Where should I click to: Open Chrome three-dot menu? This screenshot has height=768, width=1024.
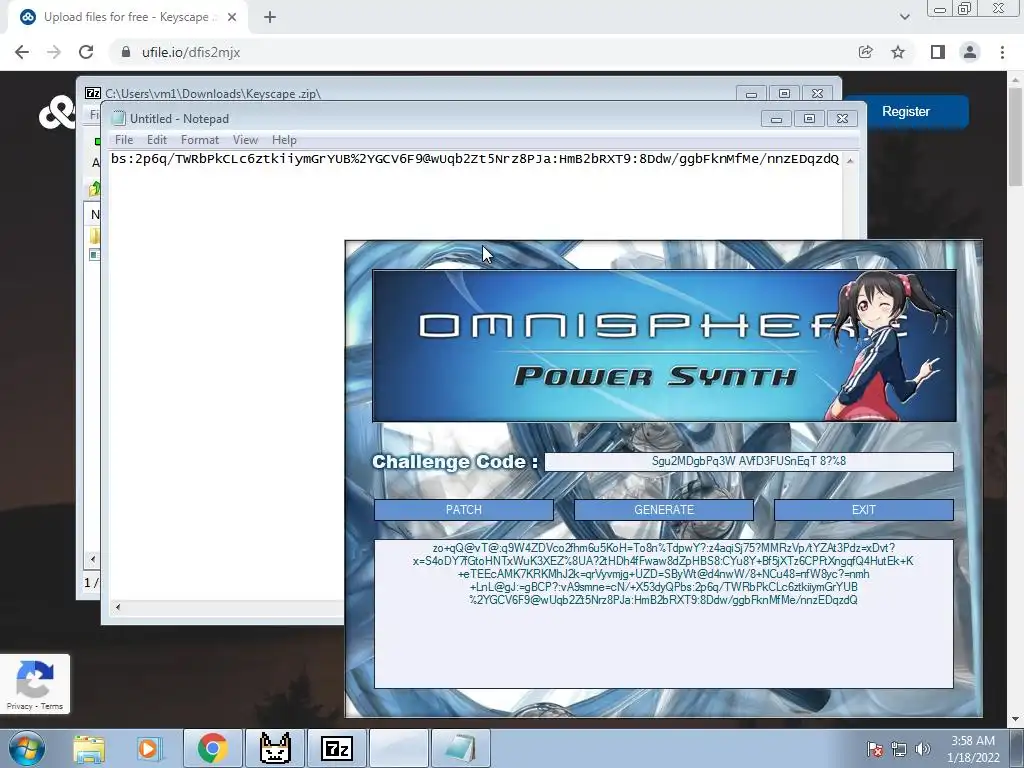[1002, 52]
